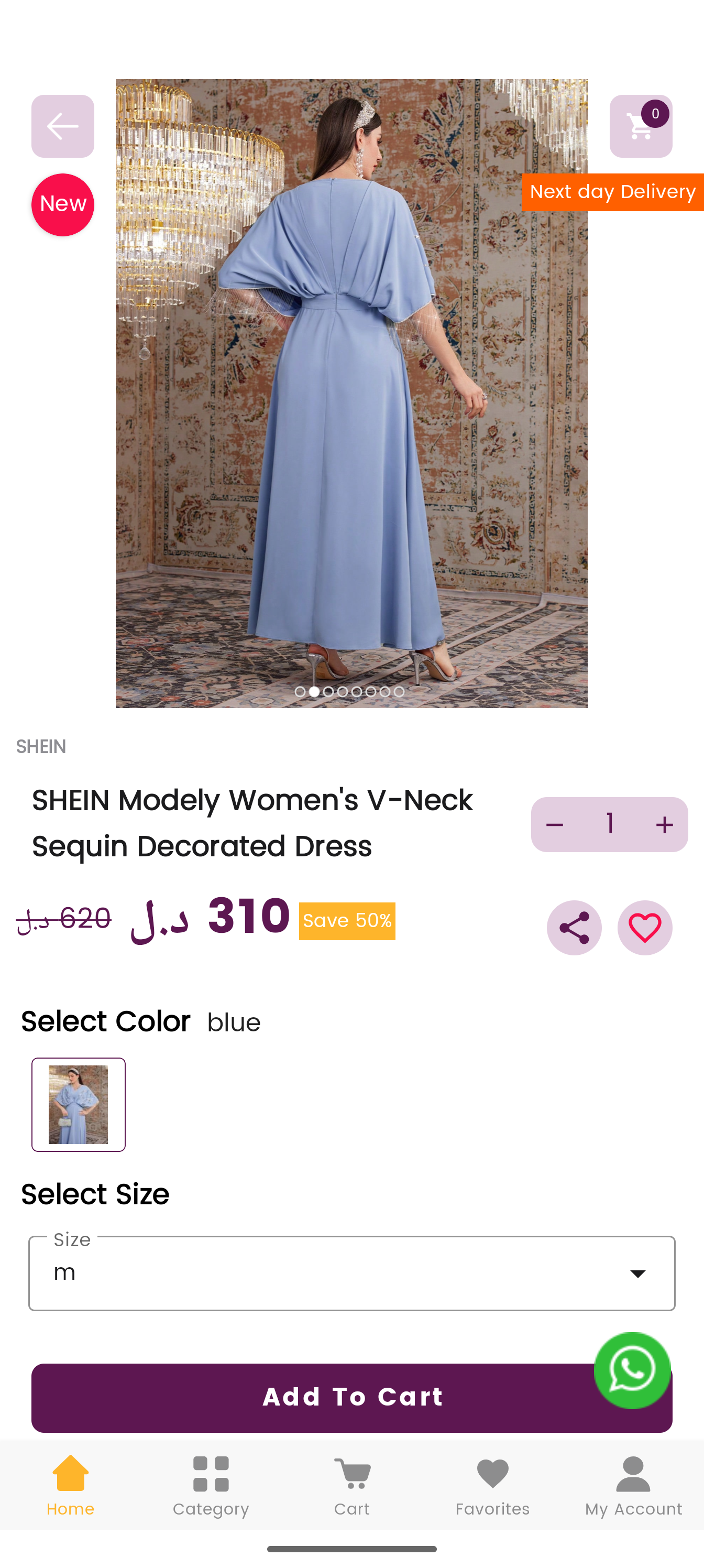Go to the Home tab
This screenshot has height=1568, width=704.
coord(71,1485)
